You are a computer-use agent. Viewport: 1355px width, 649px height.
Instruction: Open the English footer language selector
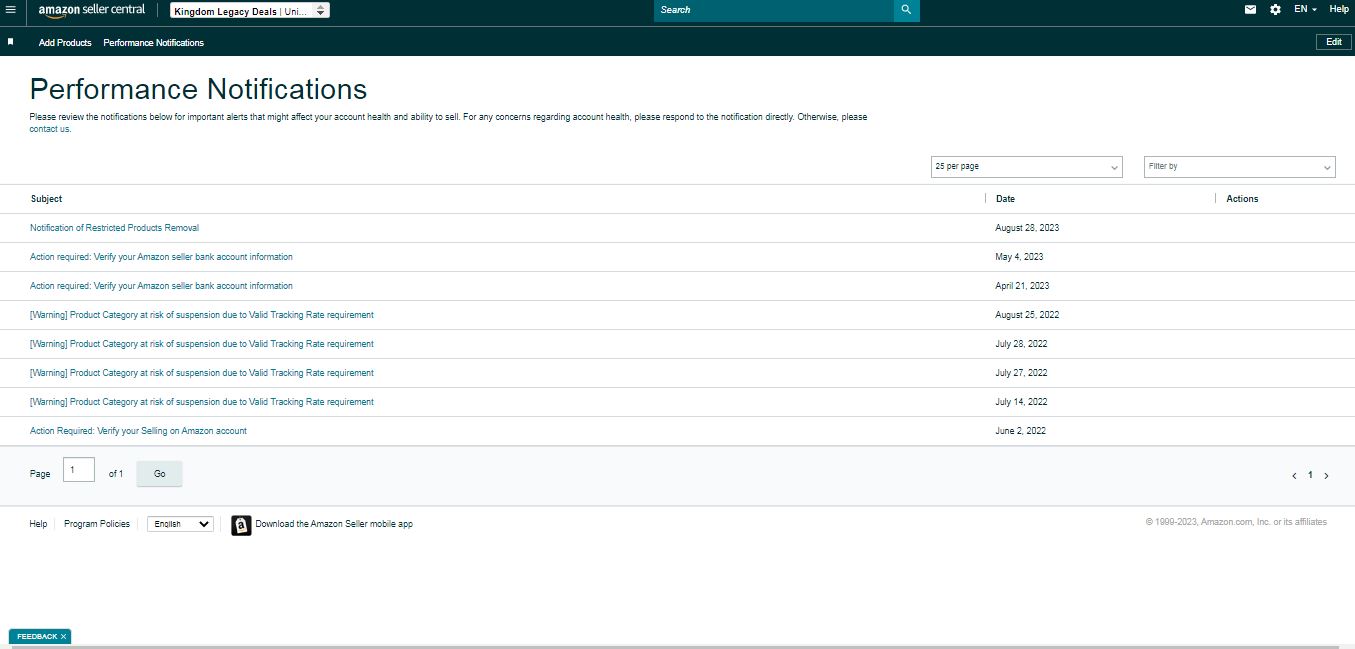[180, 524]
